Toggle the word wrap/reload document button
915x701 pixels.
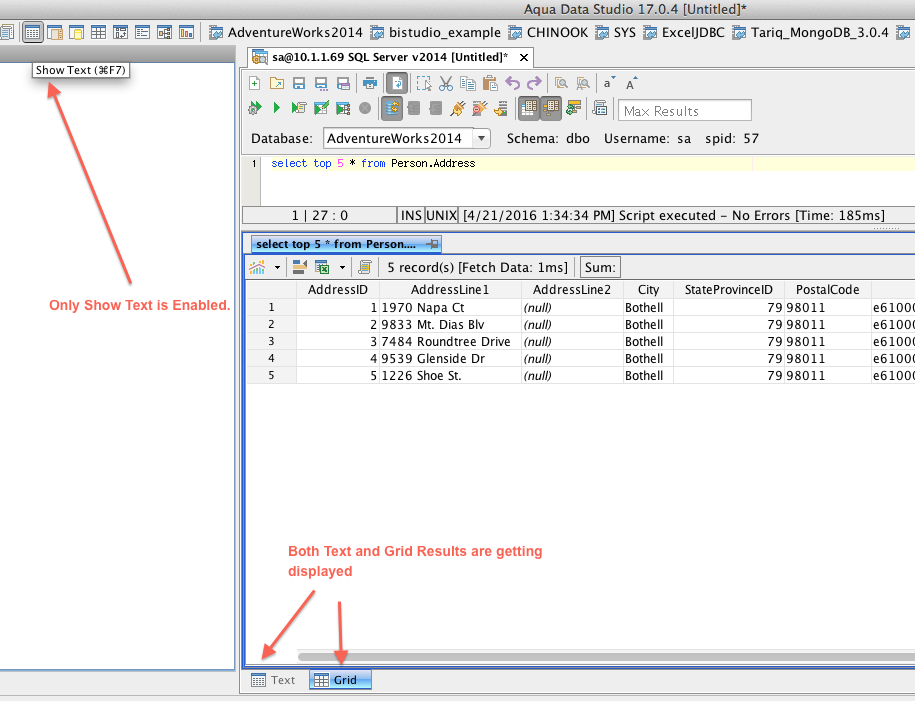click(397, 83)
